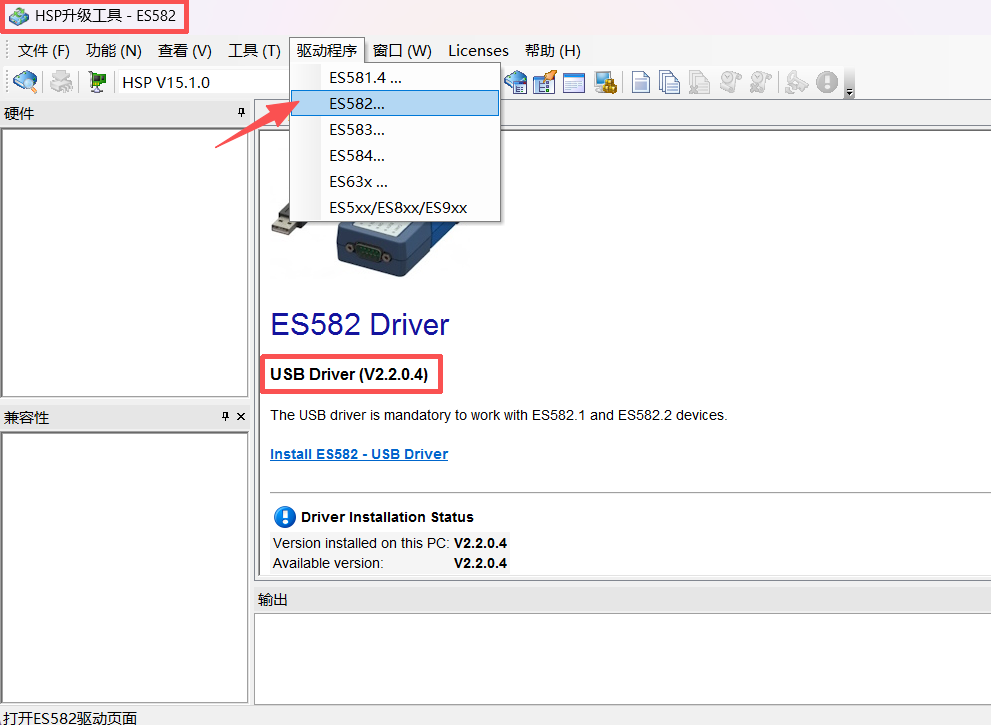The width and height of the screenshot is (991, 725).
Task: Click the computer with gold boxes icon
Action: (605, 83)
